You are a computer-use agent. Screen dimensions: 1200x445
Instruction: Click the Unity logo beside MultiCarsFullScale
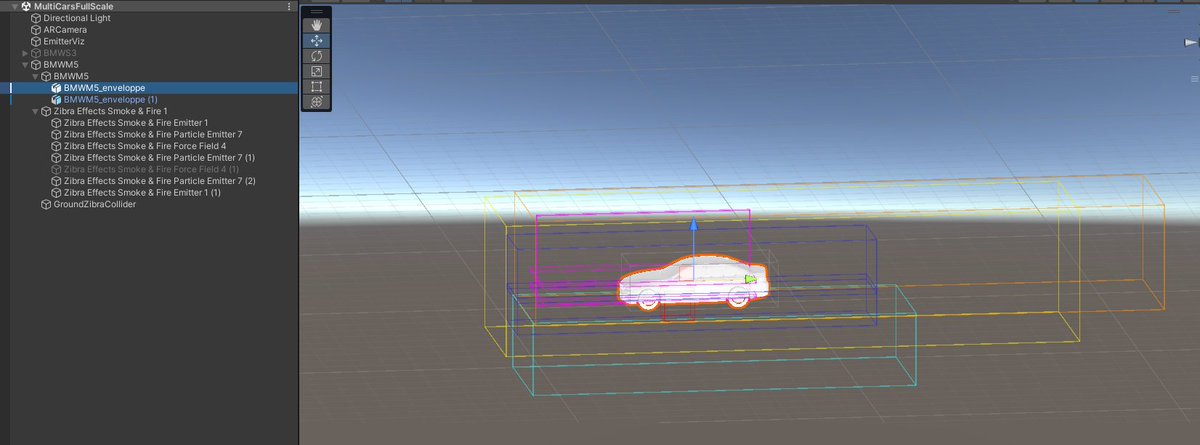tap(25, 6)
